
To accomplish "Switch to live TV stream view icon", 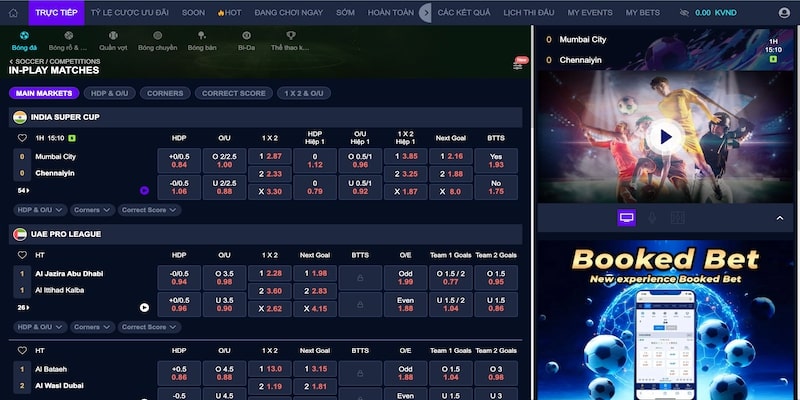I will (626, 217).
